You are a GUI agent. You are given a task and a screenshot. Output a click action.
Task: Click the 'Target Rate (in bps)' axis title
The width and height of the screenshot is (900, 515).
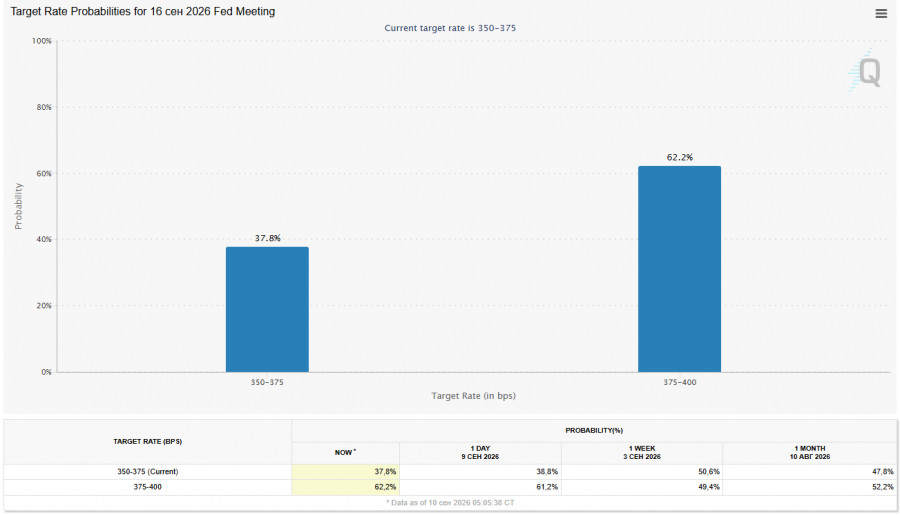[x=474, y=396]
